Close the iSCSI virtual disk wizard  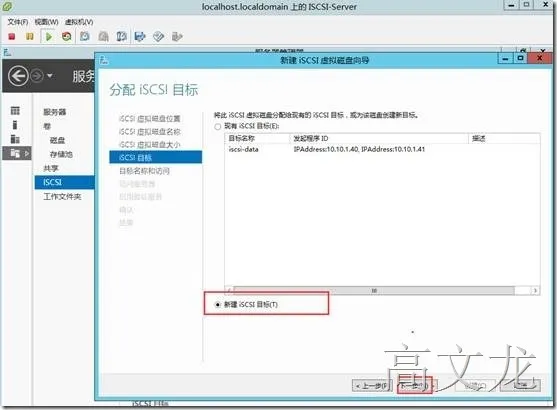(x=540, y=58)
